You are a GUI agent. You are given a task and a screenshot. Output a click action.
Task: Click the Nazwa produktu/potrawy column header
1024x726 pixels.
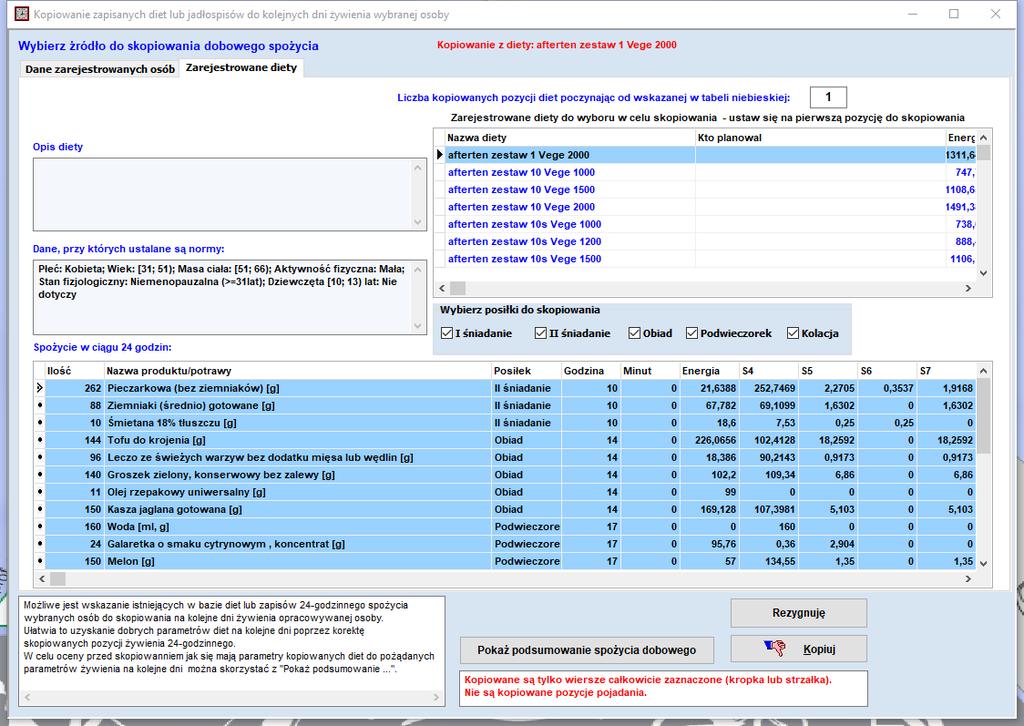[298, 371]
